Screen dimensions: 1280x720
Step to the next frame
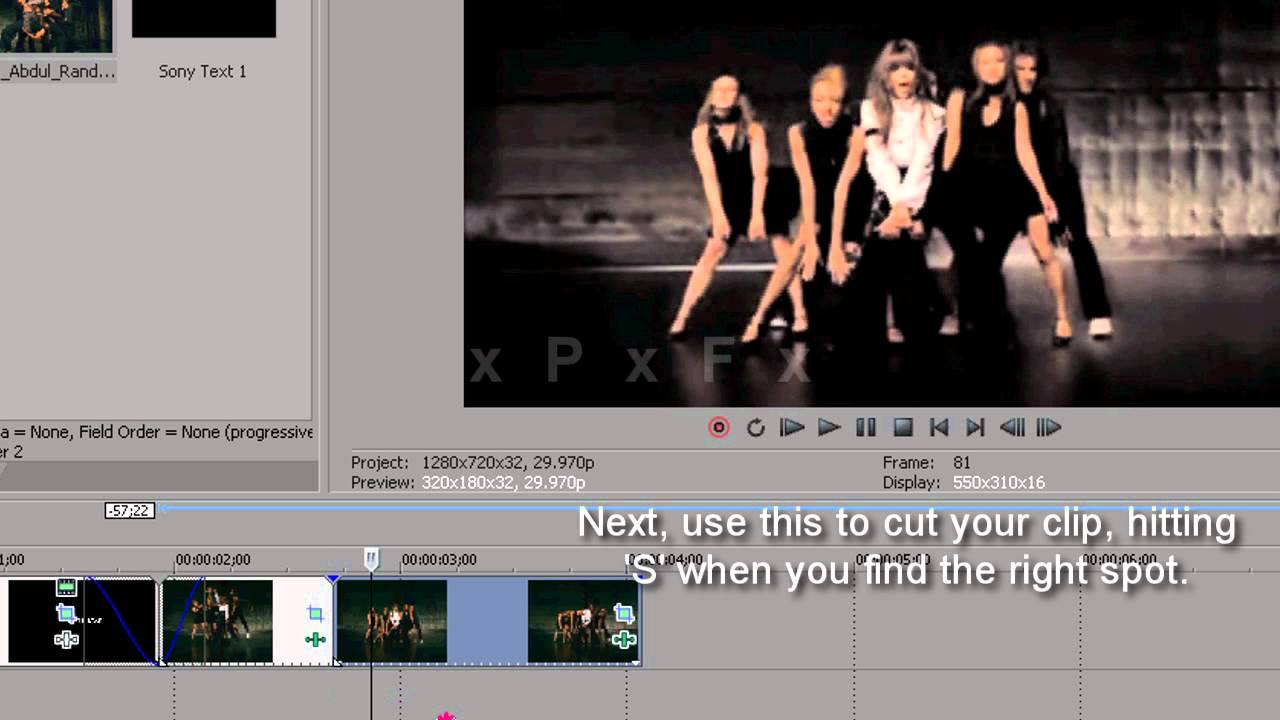click(1048, 428)
